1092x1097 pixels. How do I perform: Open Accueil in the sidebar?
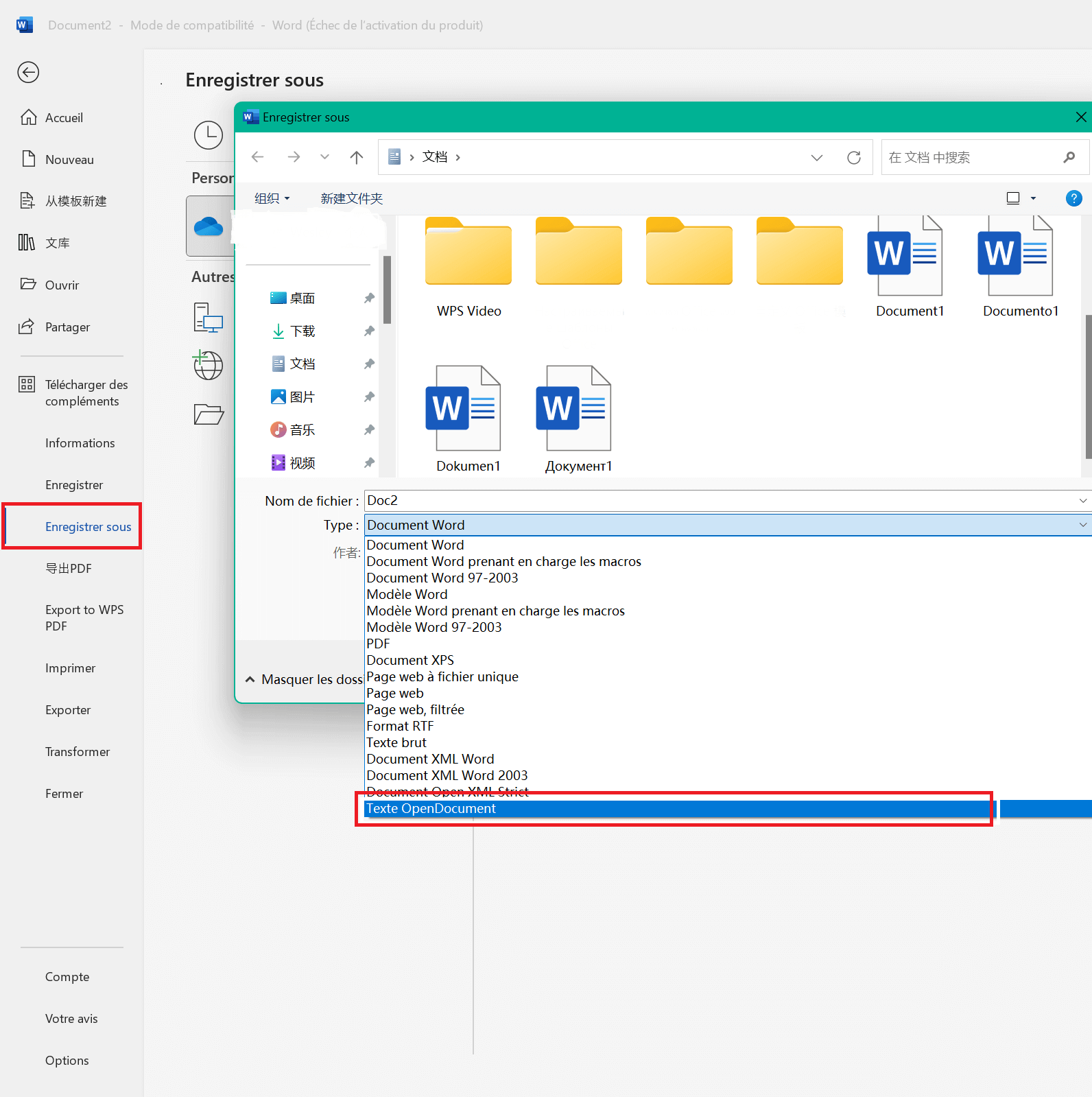(64, 118)
